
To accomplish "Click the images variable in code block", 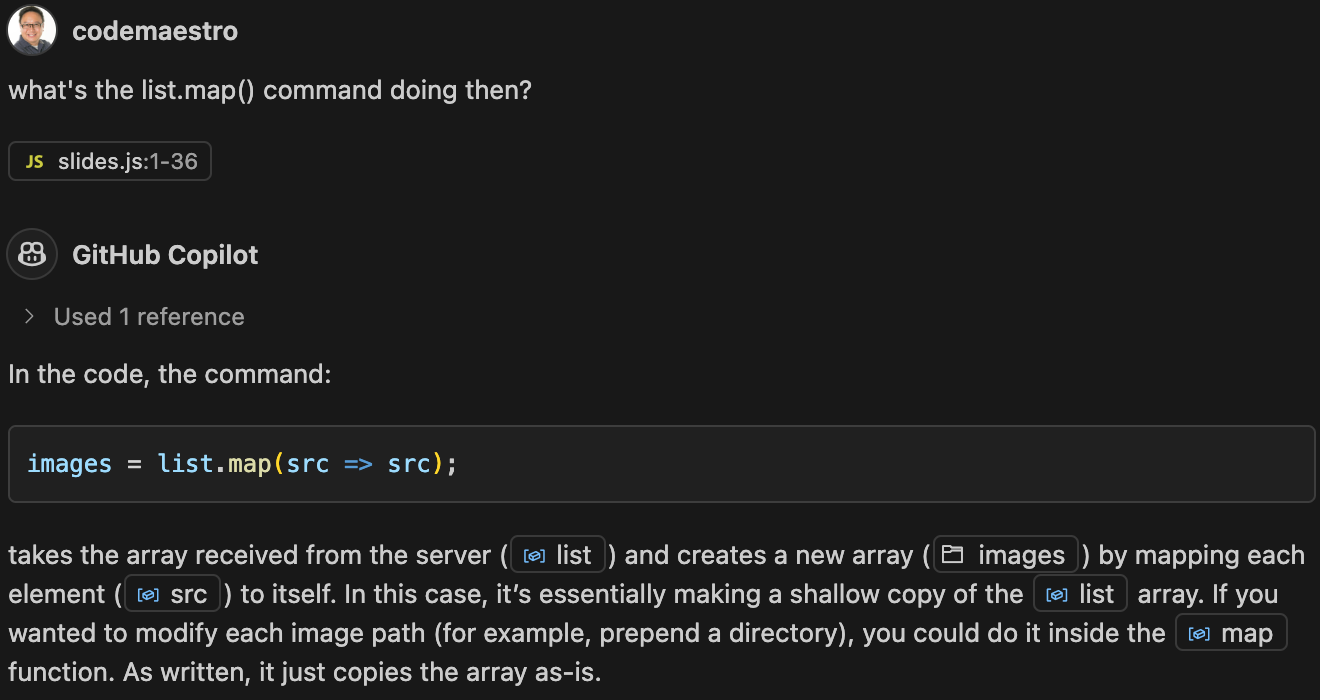I will [70, 464].
